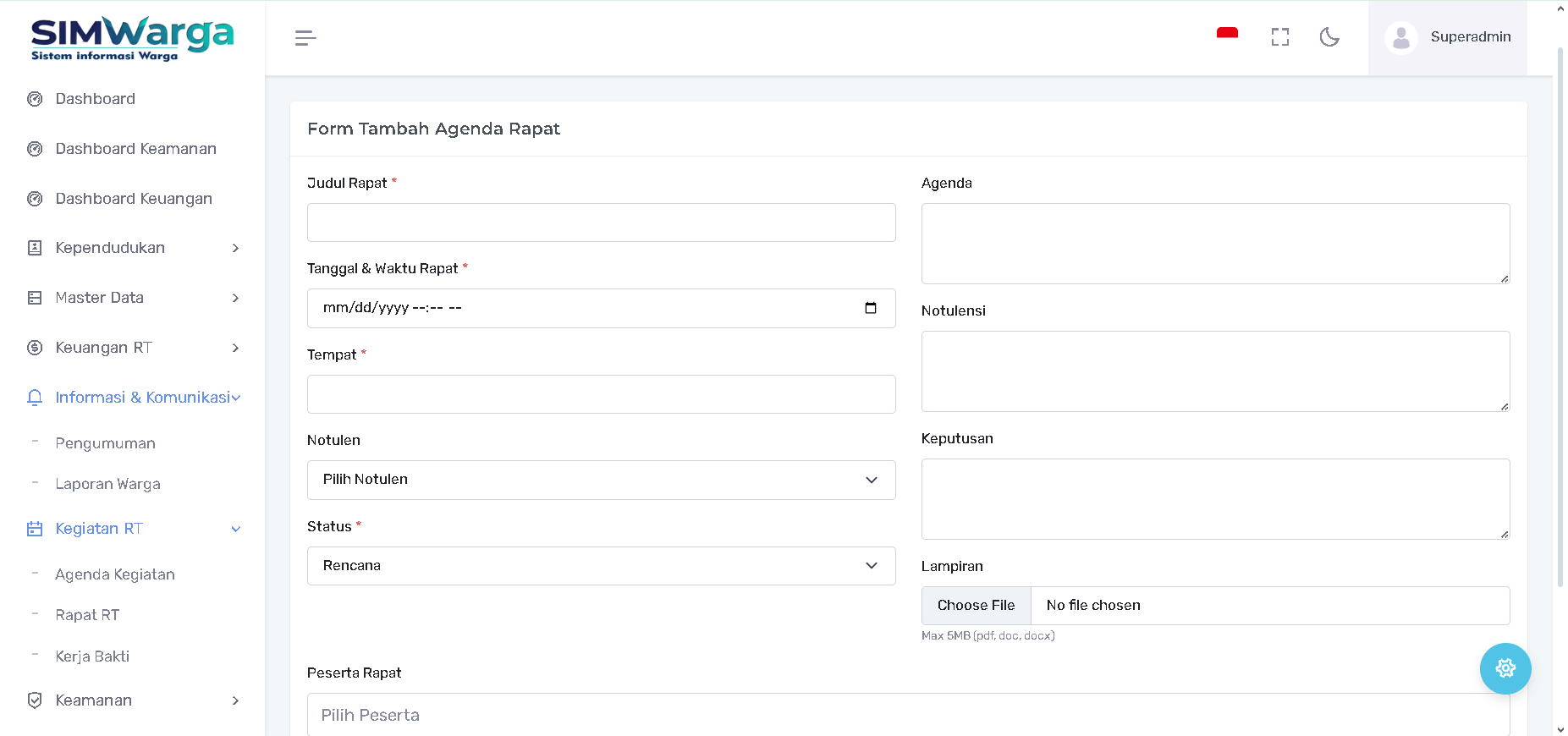
Task: Open the Status dropdown showing Rencana
Action: (601, 566)
